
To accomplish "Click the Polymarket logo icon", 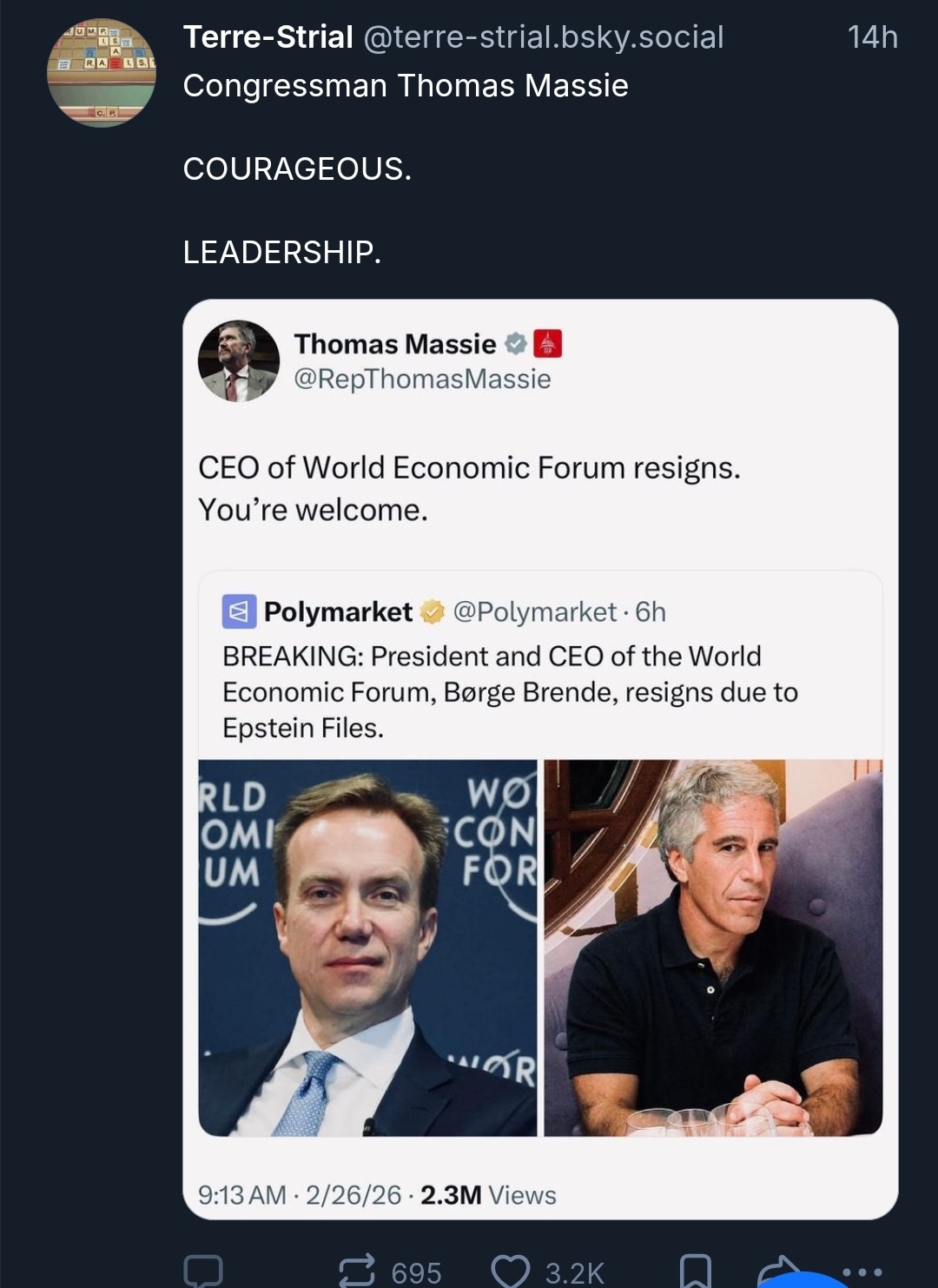I will 239,611.
